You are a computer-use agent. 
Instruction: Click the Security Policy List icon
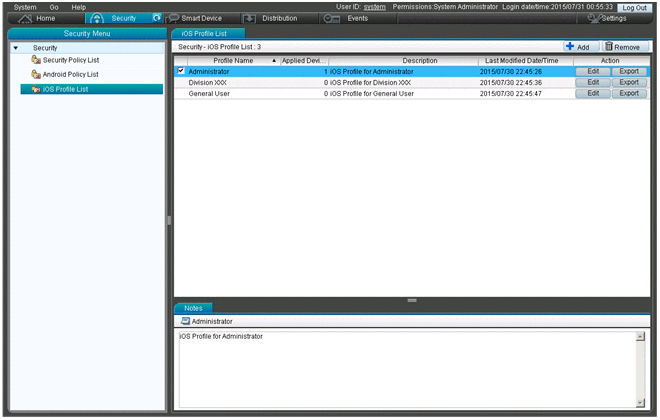[36, 61]
